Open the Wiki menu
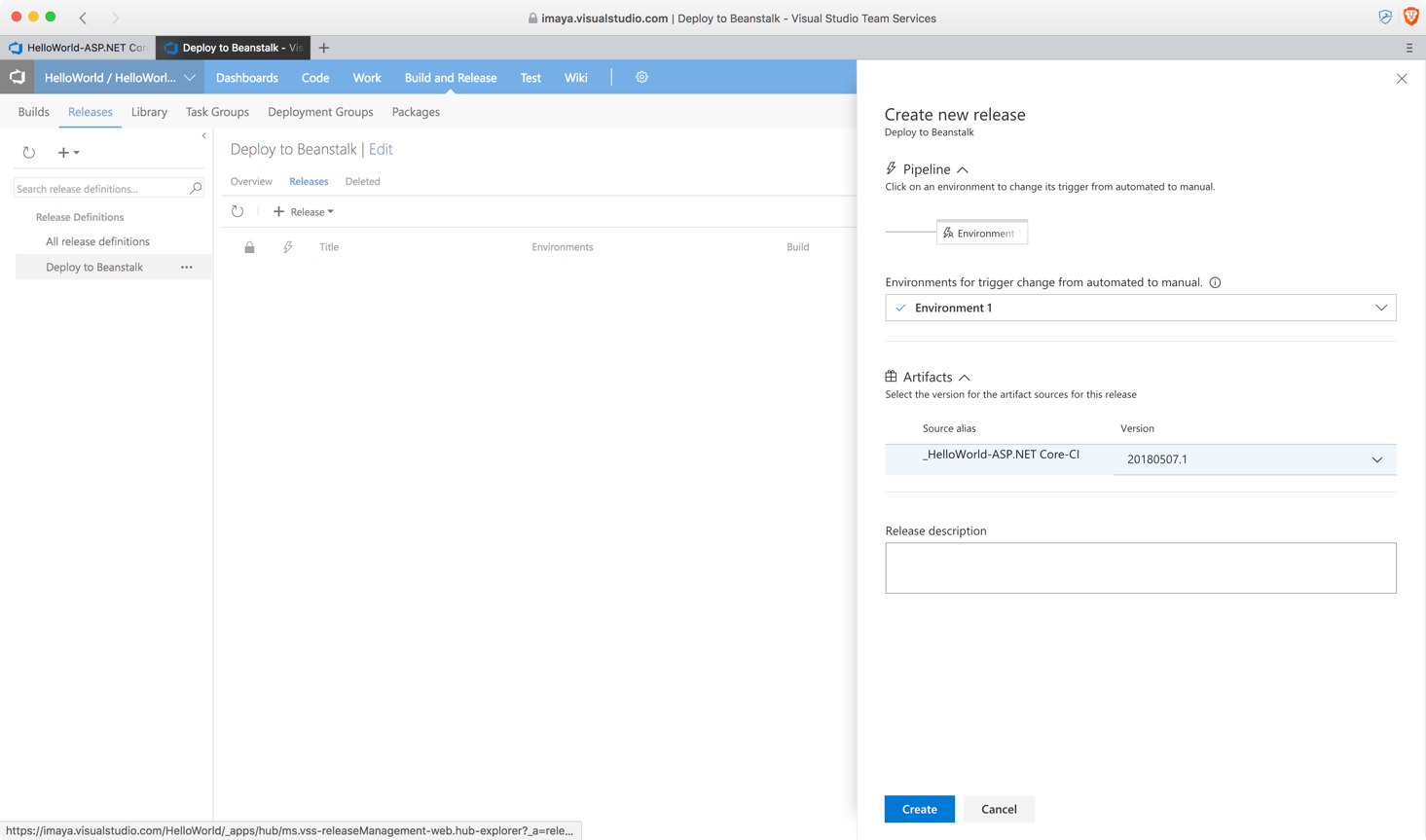 [x=576, y=78]
